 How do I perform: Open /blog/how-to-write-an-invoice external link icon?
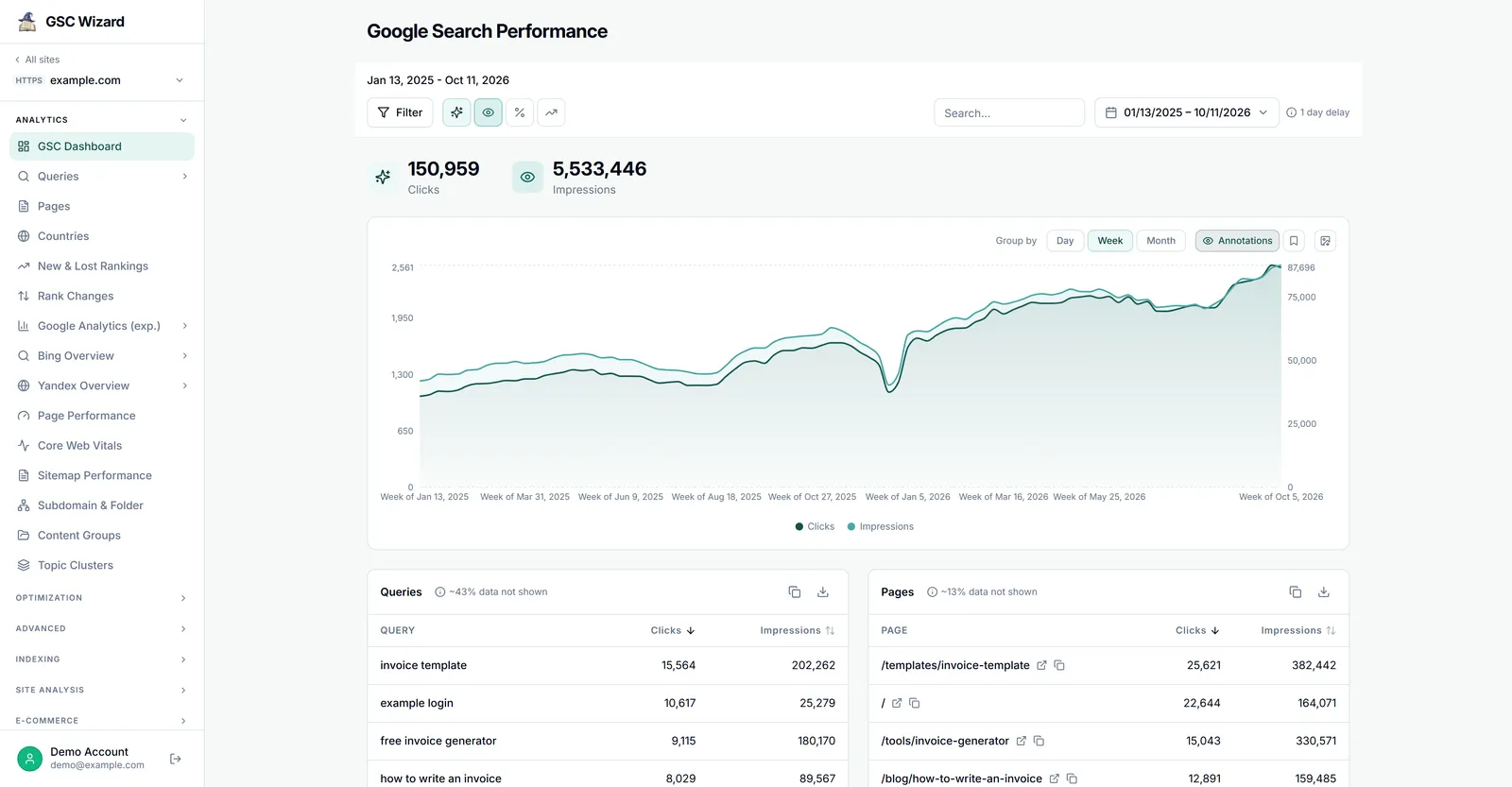pos(1054,778)
